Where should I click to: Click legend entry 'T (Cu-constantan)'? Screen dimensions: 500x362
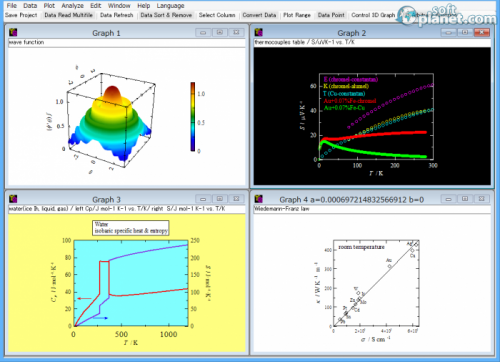[344, 94]
